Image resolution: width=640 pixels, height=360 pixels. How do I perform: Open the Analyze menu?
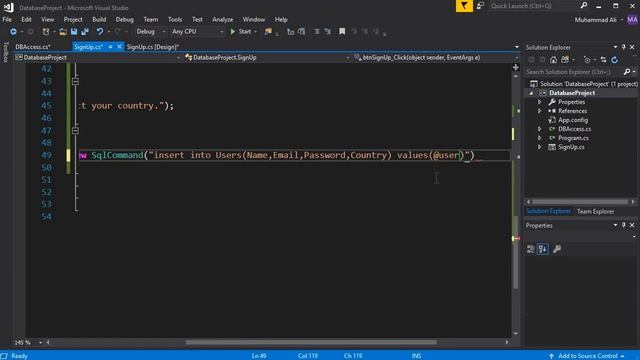click(x=222, y=19)
